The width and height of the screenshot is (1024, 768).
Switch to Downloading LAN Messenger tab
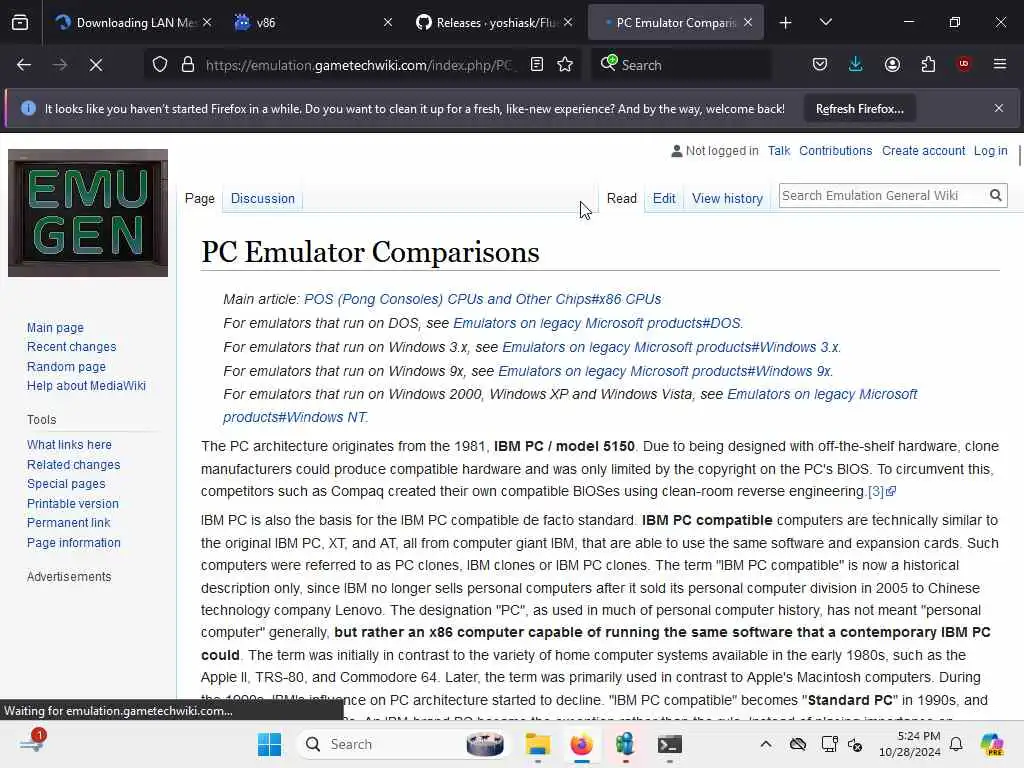pos(134,22)
